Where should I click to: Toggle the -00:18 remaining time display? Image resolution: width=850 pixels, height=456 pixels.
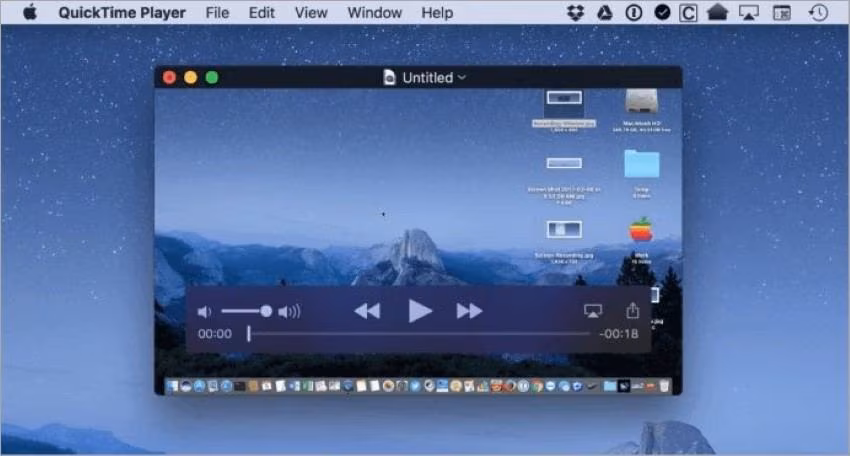click(619, 334)
